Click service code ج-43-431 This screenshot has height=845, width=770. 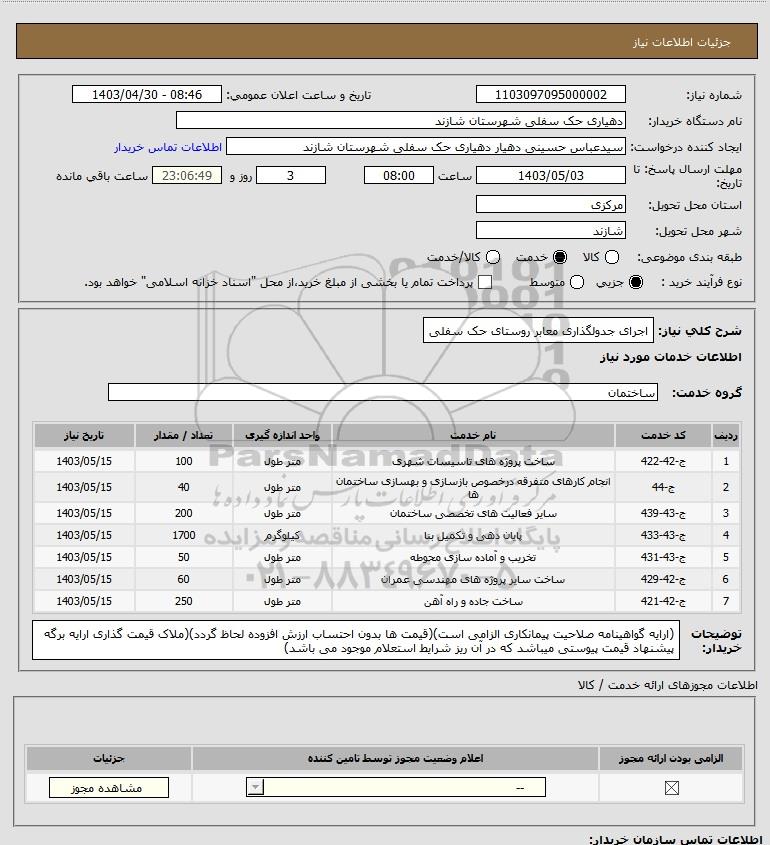pyautogui.click(x=663, y=557)
